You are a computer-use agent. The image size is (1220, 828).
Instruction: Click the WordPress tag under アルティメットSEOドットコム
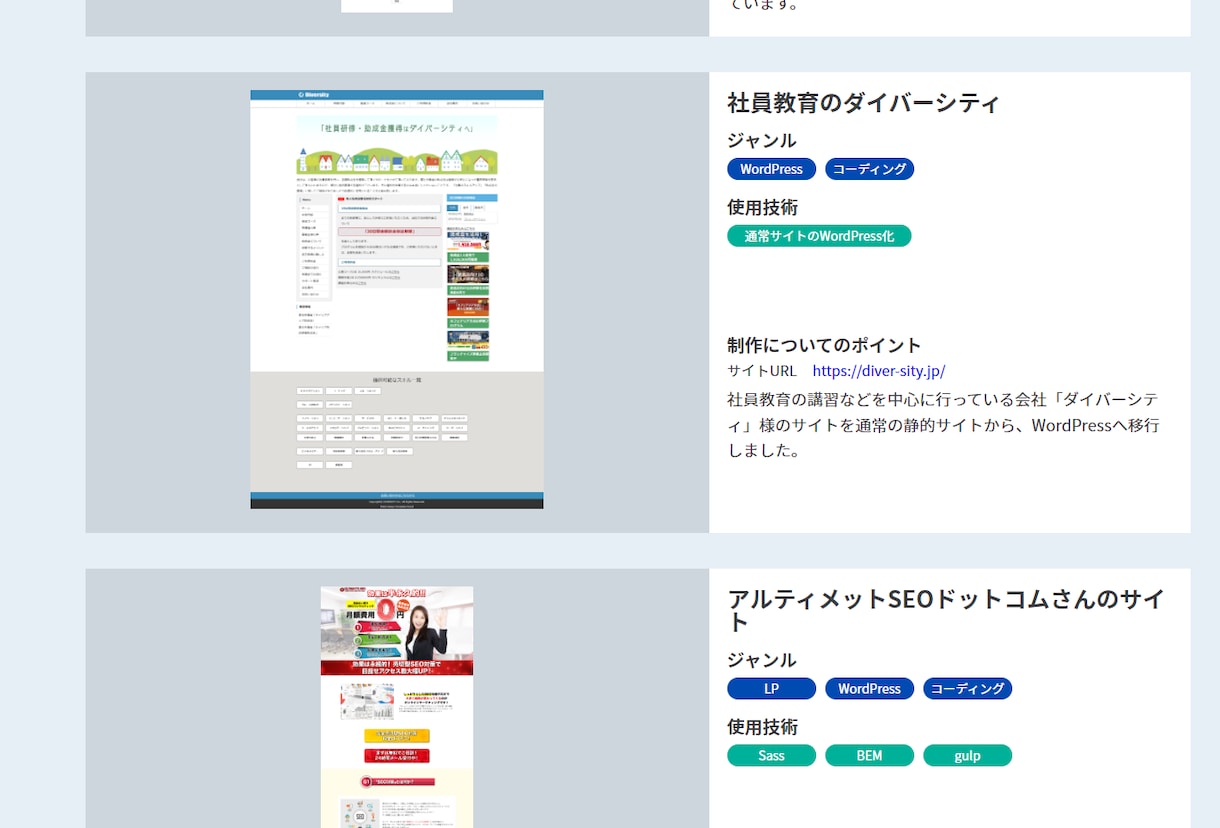869,689
